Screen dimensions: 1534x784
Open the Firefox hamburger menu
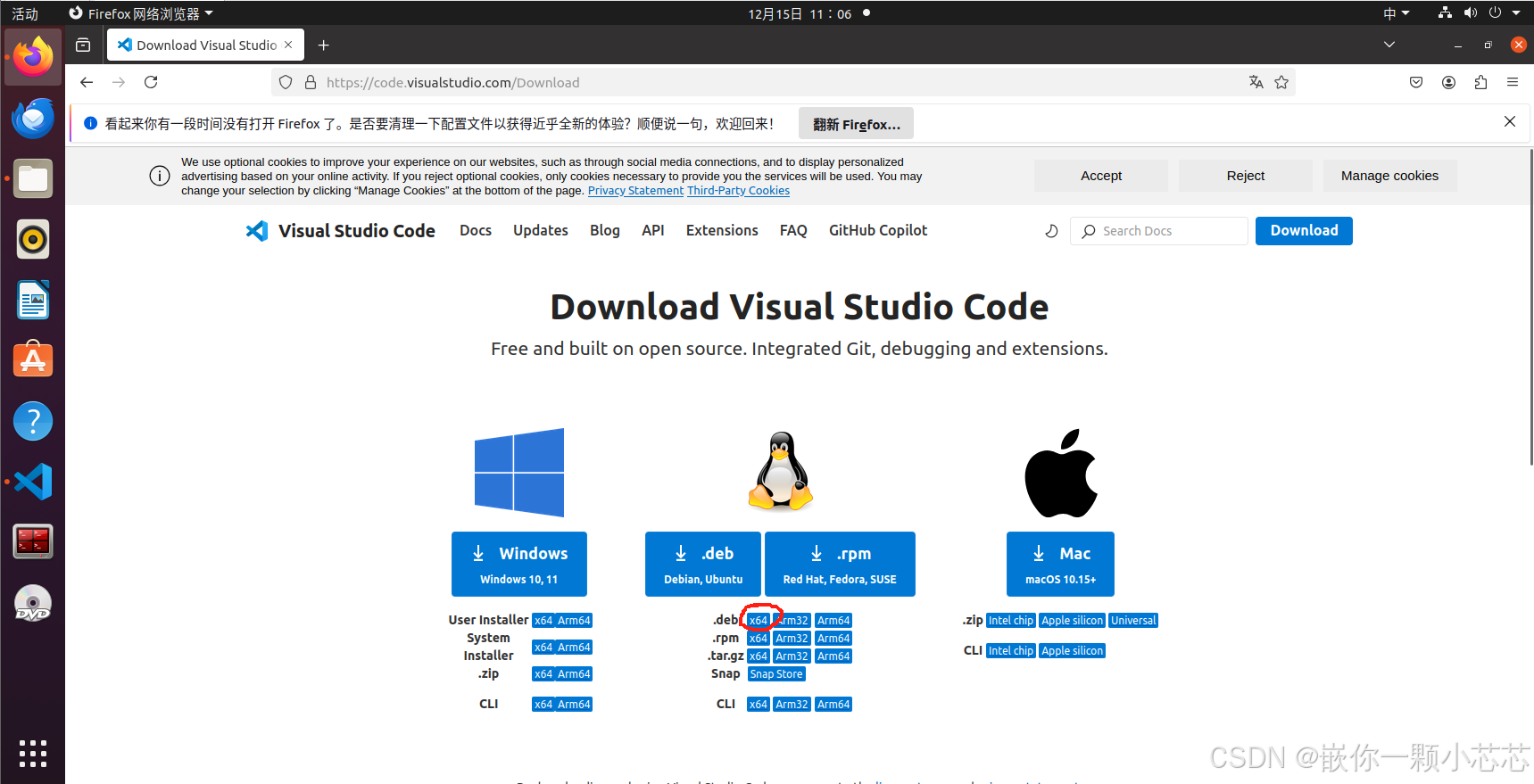[x=1513, y=82]
